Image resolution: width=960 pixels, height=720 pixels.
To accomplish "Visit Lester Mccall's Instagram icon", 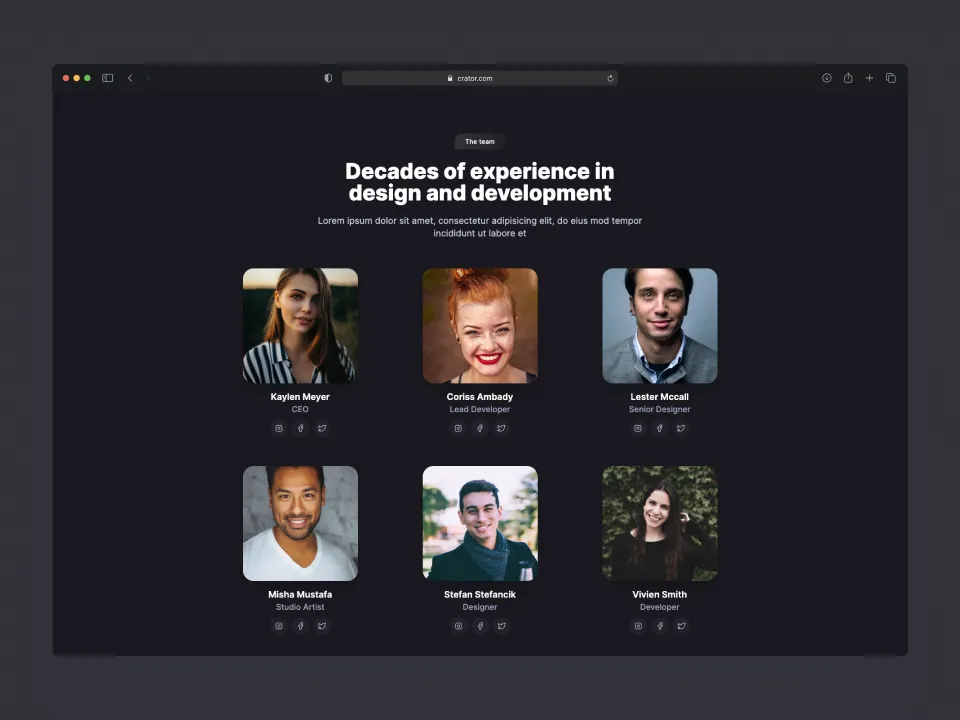I will 638,428.
